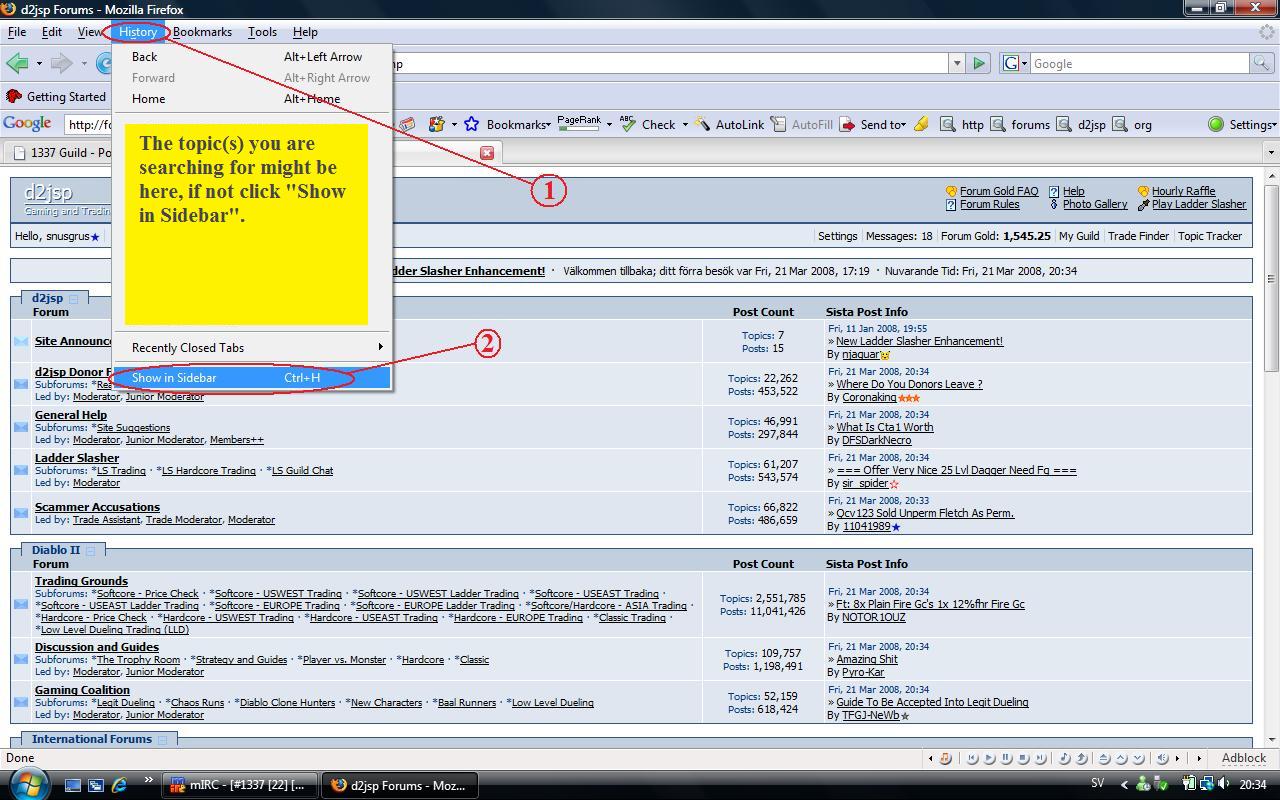
Task: Click the yellow highlighter icon in Google toolbar
Action: (x=921, y=124)
